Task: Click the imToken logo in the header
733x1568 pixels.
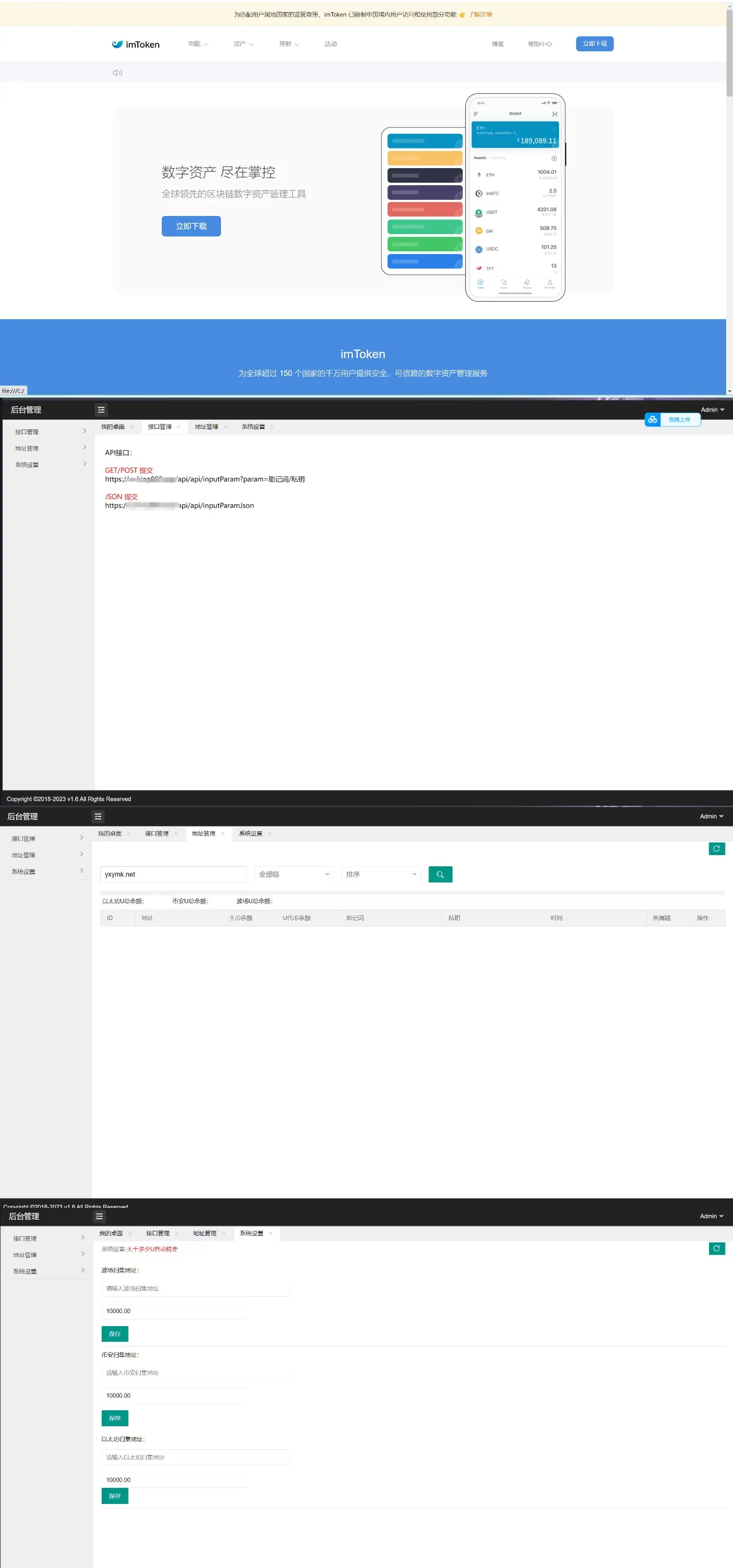Action: 136,44
